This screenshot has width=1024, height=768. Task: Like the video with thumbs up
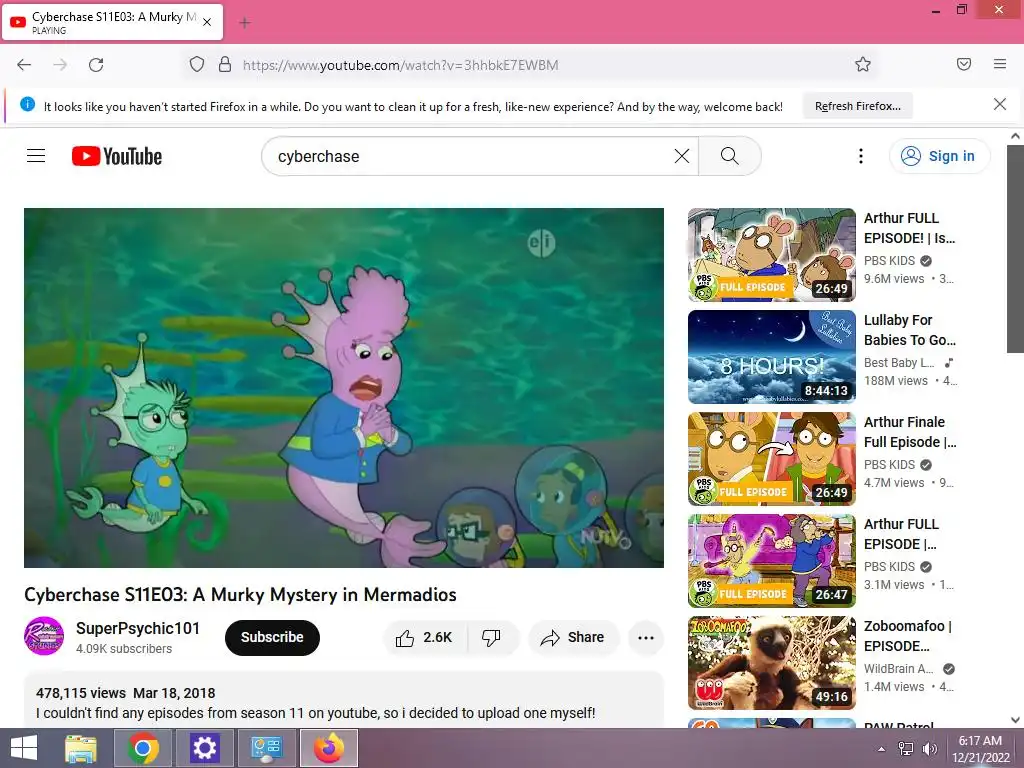(x=424, y=637)
